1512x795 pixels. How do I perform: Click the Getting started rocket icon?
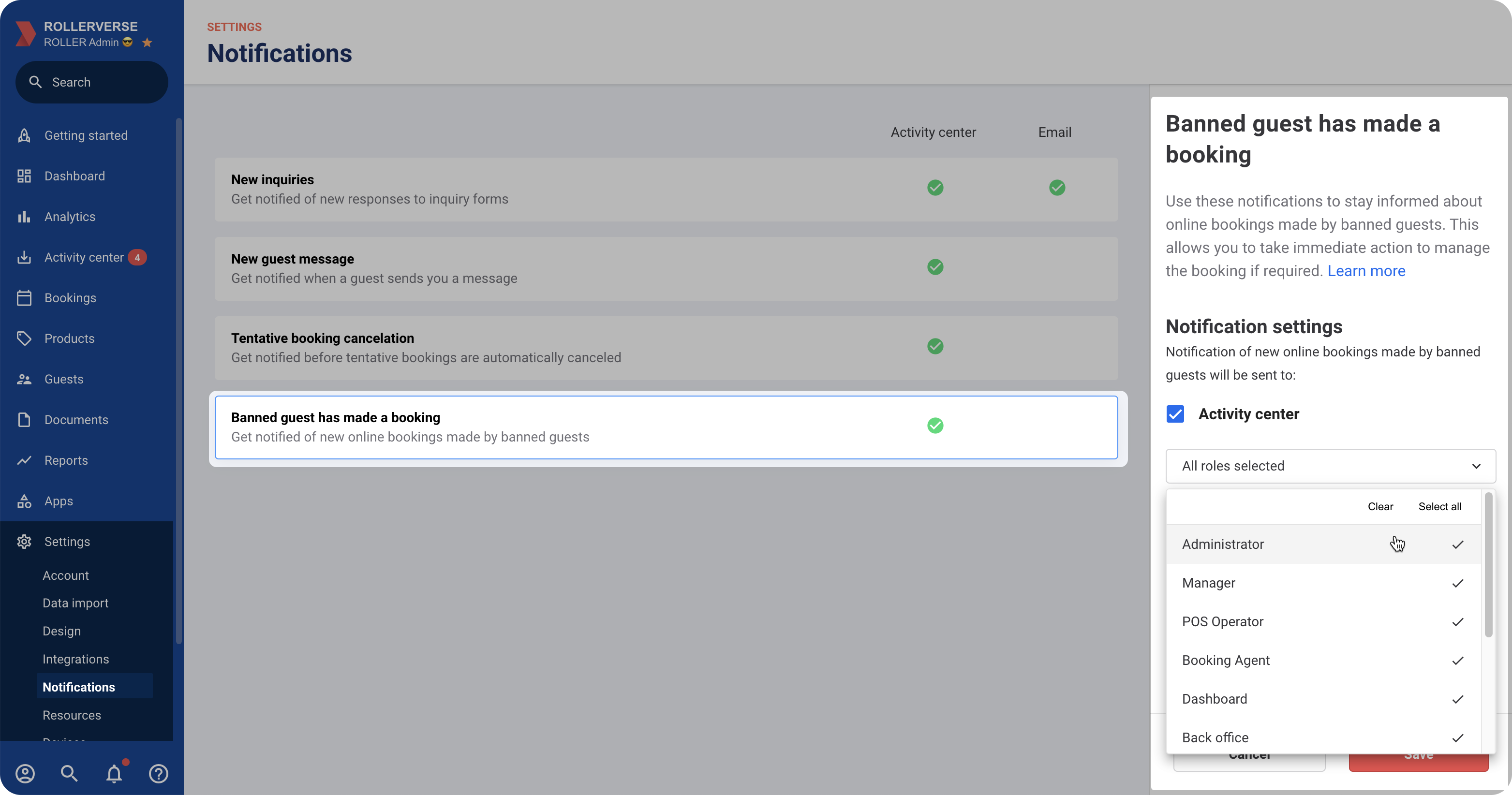pos(24,135)
